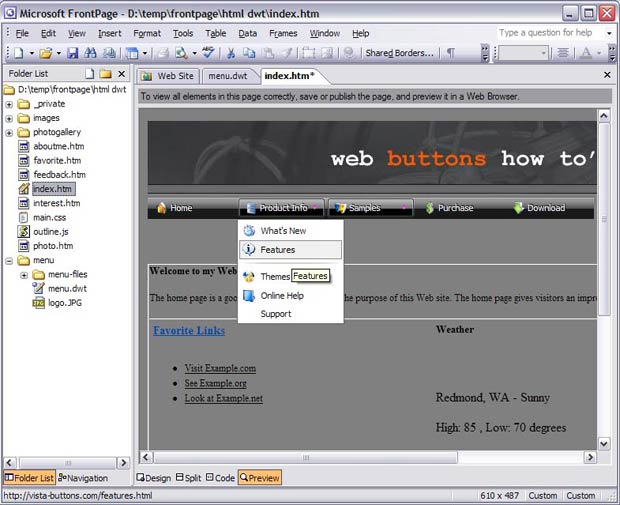The image size is (620, 505).
Task: Click the Shared Borders button
Action: 399,53
